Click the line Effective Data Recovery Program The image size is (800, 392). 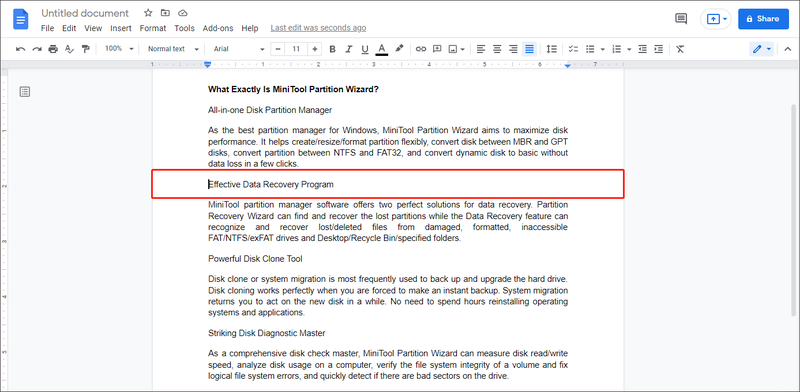point(270,184)
